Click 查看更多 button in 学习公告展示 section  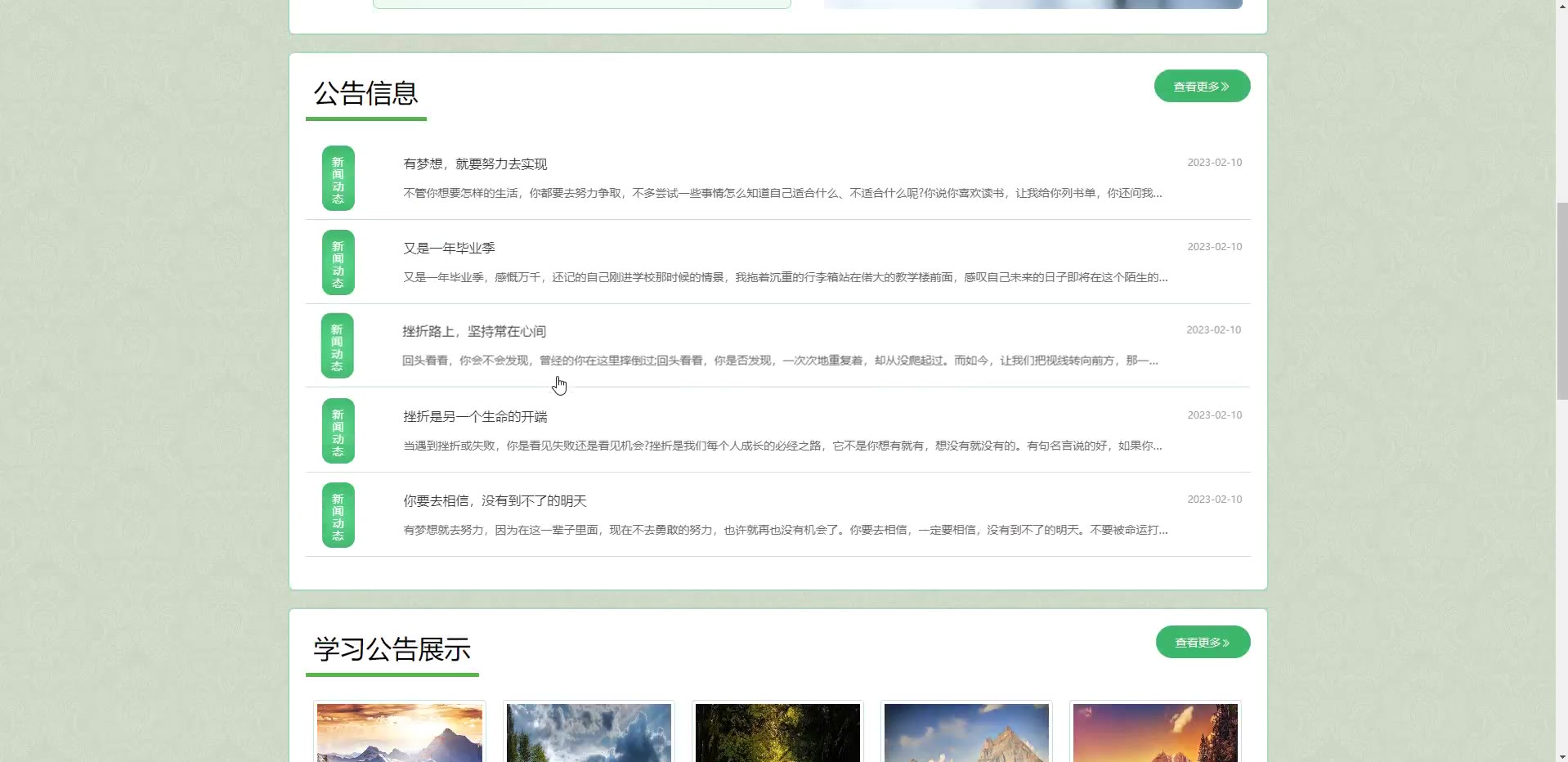[1203, 642]
